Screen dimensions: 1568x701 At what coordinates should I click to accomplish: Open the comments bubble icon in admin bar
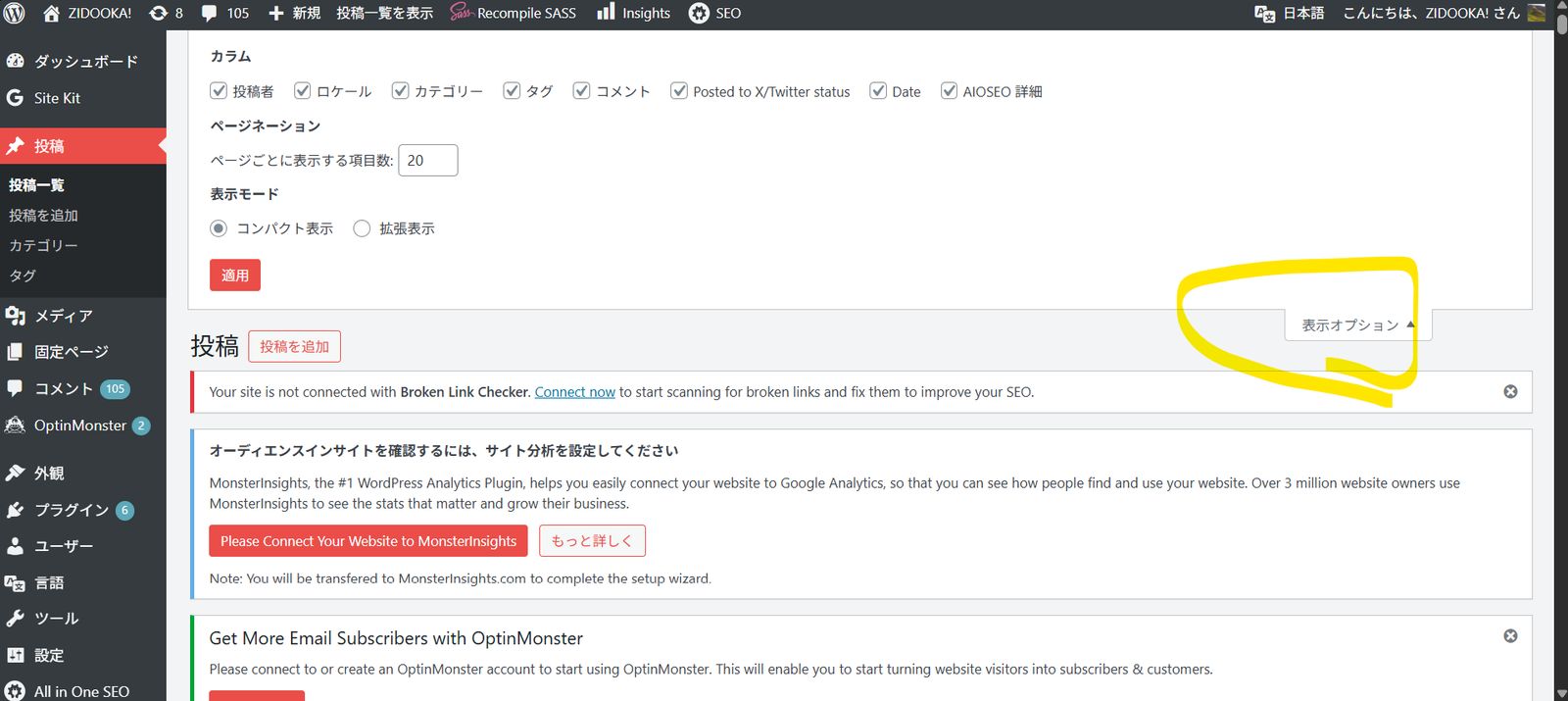[x=210, y=13]
